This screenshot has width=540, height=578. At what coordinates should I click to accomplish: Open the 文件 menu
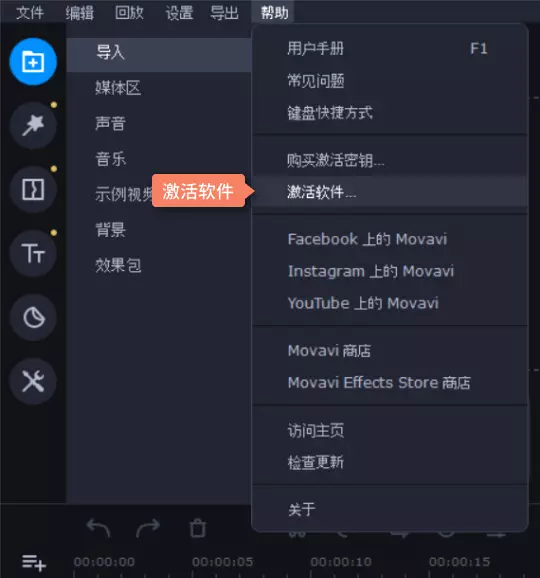[30, 13]
